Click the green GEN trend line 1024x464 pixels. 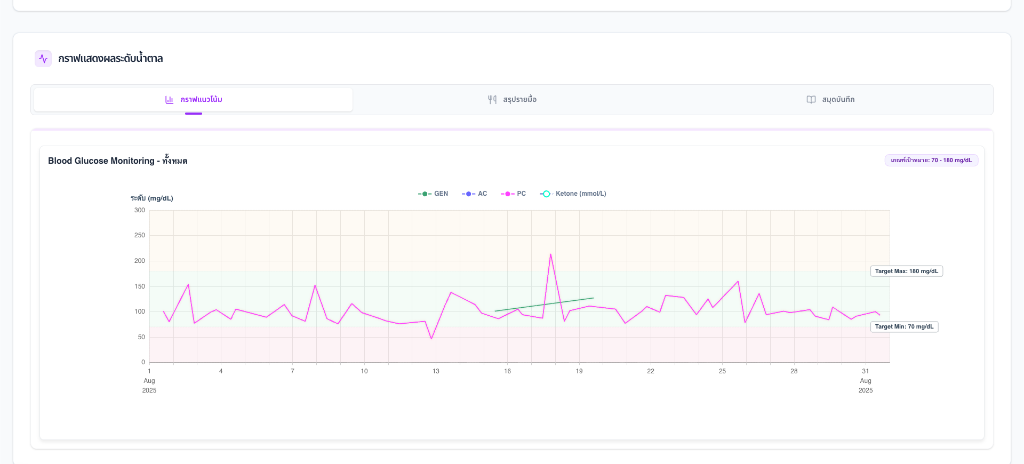[544, 305]
